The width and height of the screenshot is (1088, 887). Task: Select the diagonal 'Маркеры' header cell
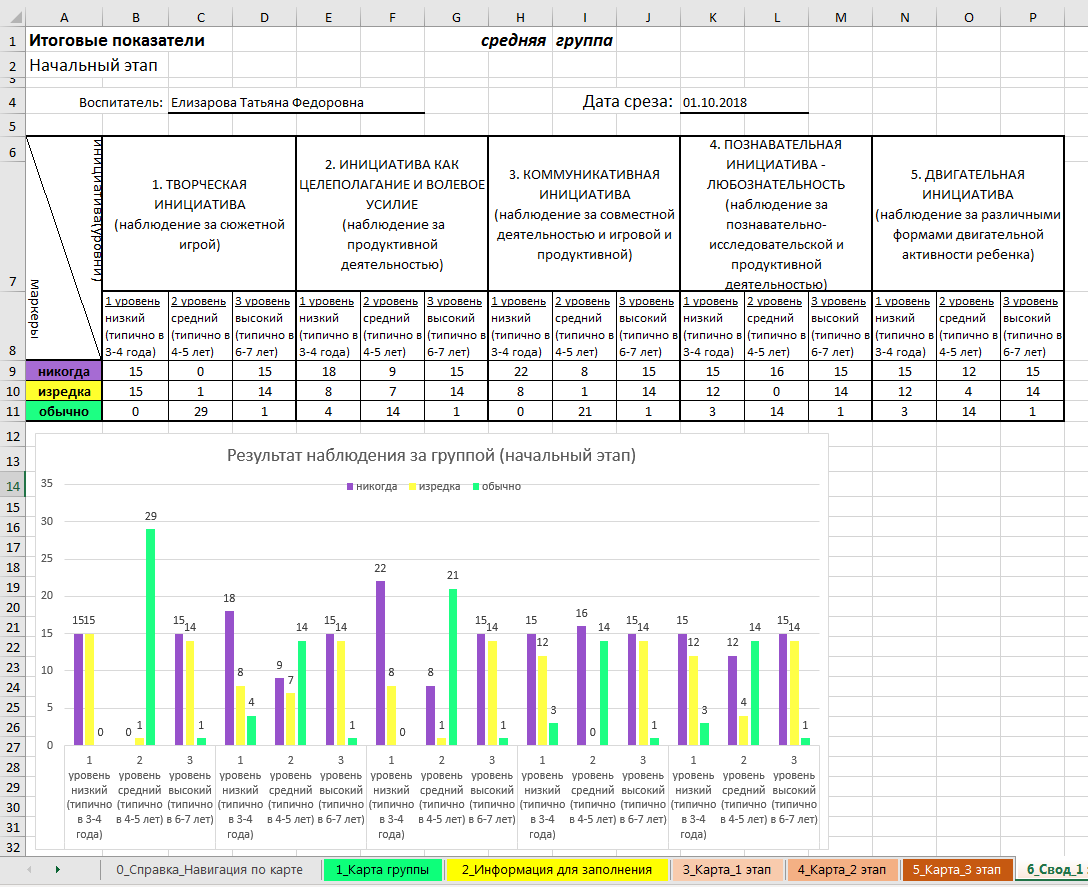64,248
